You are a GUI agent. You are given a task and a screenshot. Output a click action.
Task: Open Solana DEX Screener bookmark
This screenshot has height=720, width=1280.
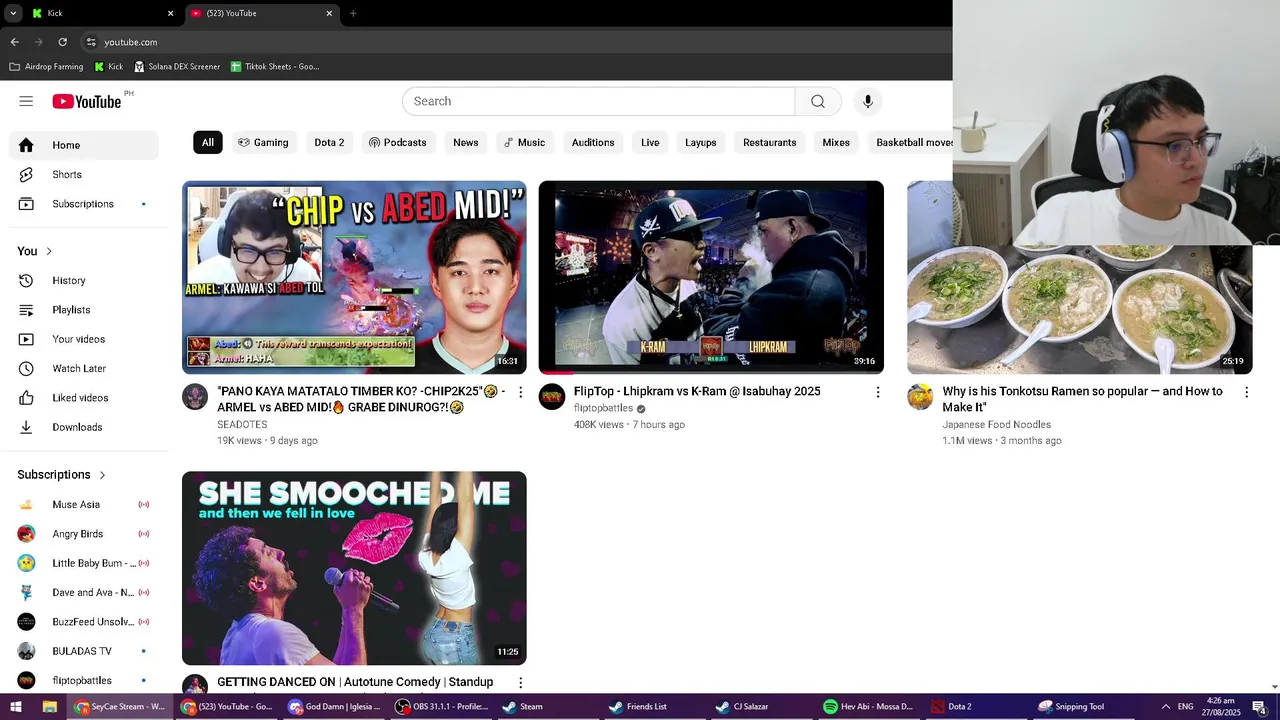point(176,67)
